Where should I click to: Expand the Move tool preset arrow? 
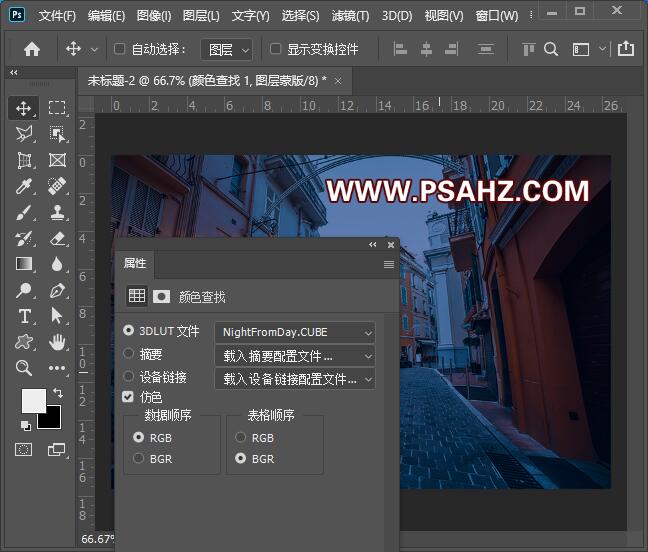94,50
